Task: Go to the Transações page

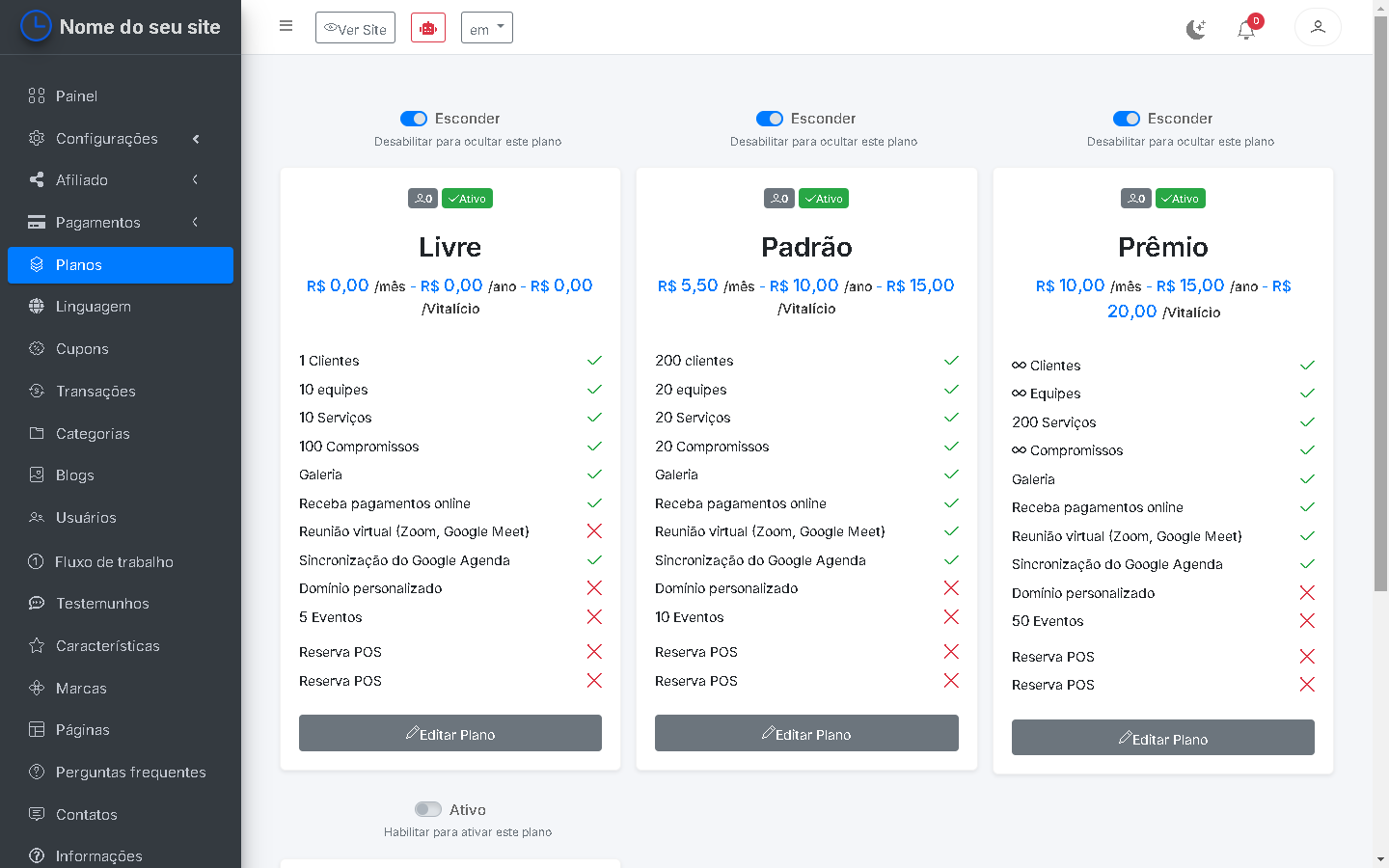Action: (95, 392)
